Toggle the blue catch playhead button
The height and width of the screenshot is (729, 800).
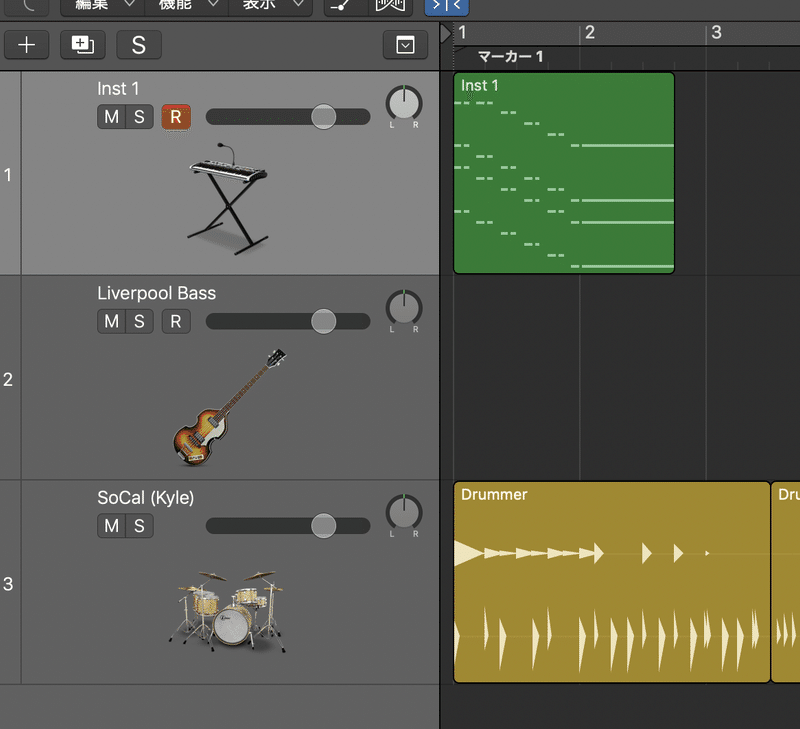click(x=446, y=6)
